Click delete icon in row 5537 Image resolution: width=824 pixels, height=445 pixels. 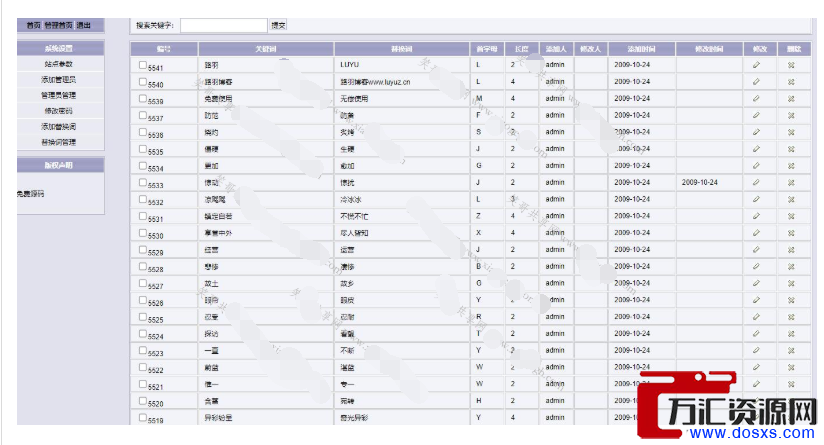point(791,116)
